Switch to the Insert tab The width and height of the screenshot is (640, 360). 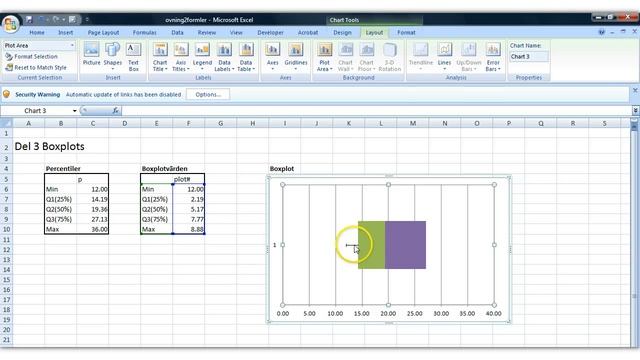tap(65, 32)
